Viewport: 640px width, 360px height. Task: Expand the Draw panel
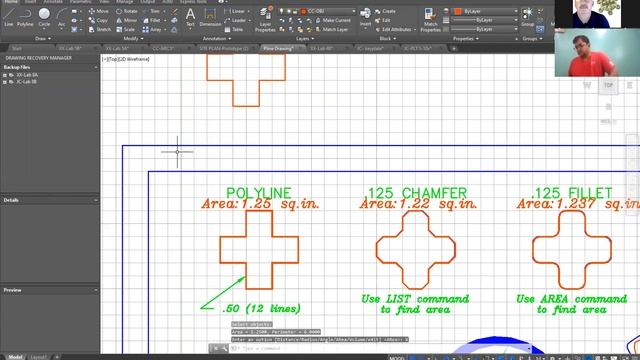(43, 38)
